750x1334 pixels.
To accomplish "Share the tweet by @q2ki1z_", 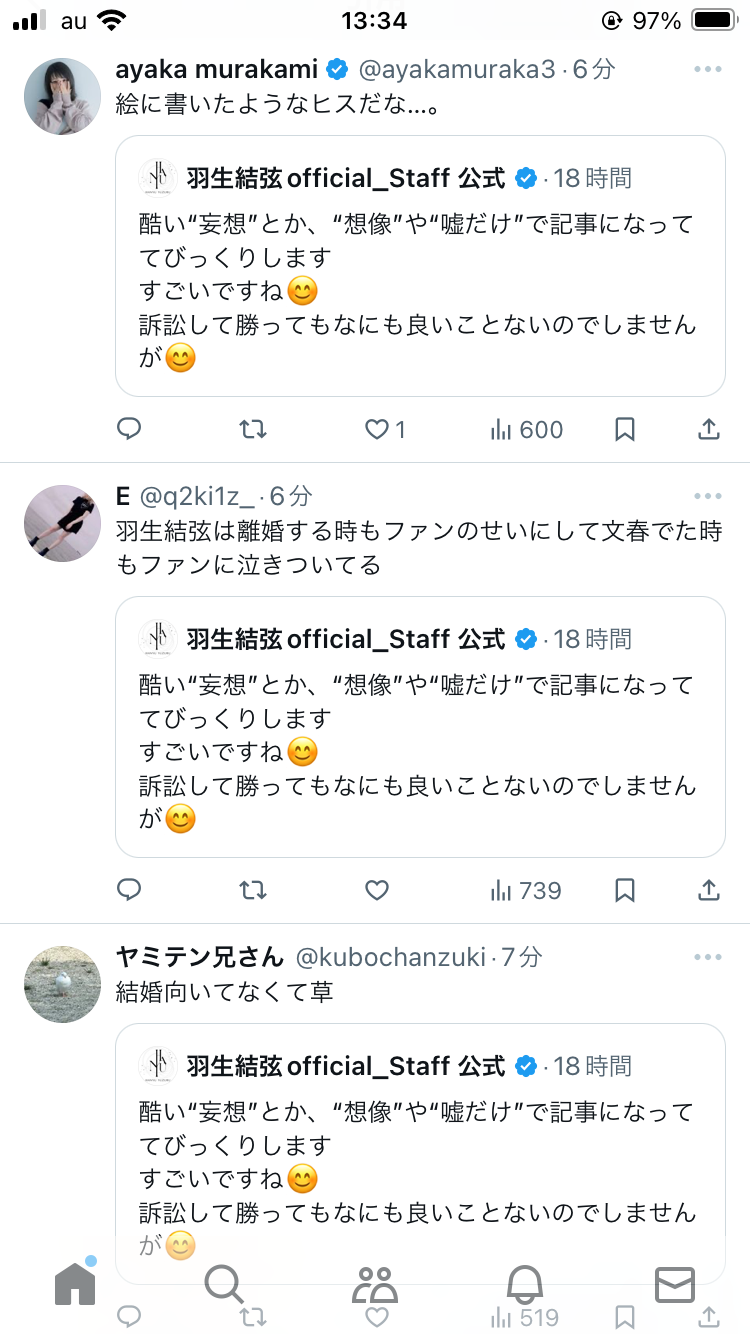I will 708,890.
